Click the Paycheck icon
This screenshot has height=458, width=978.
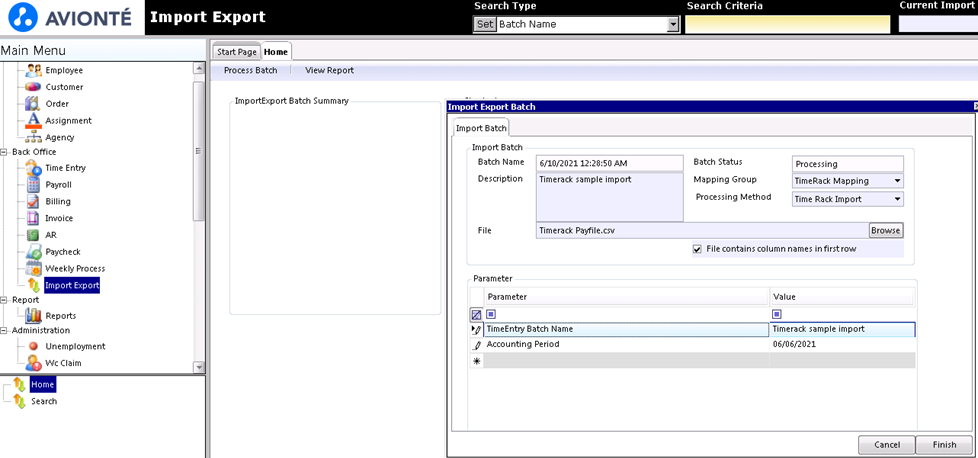(34, 252)
